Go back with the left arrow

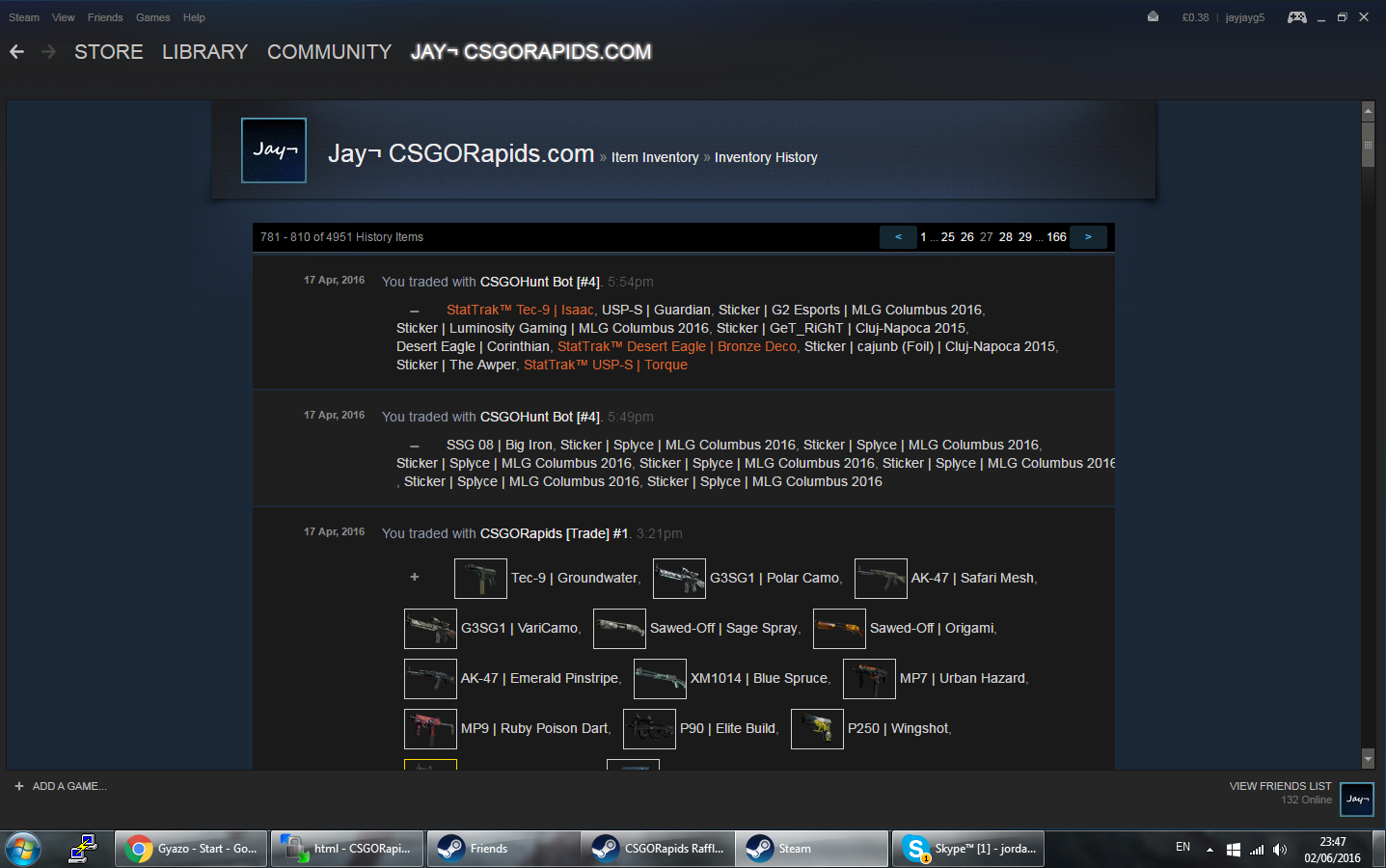tap(17, 52)
